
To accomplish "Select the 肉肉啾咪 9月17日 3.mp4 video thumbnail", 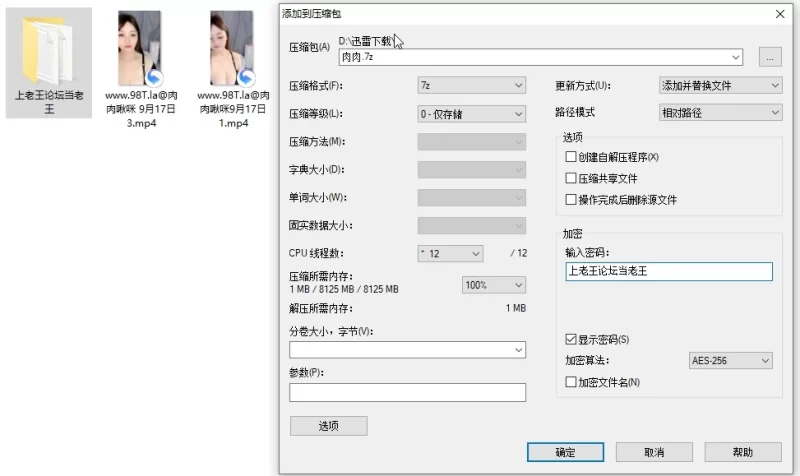I will [139, 48].
